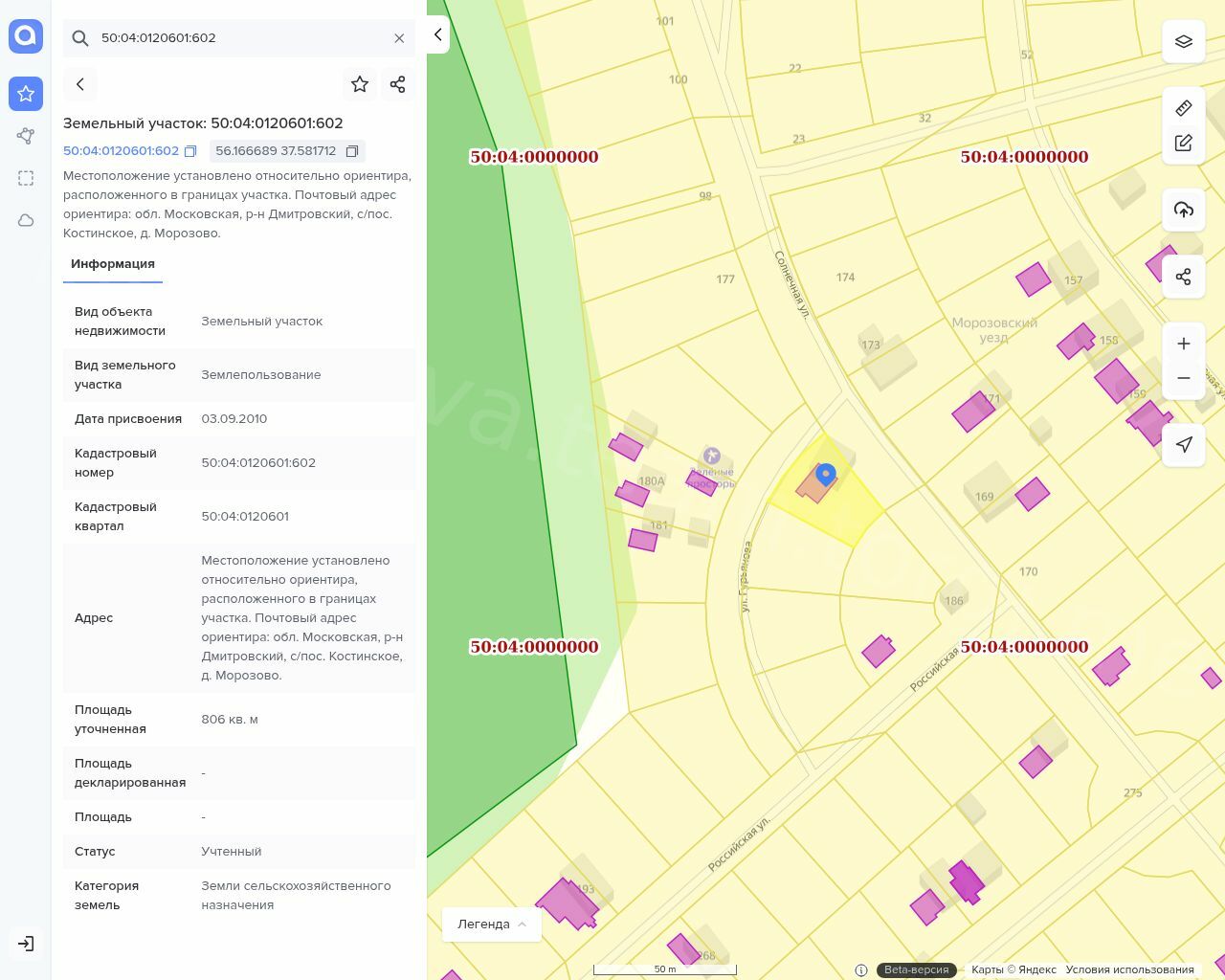Viewport: 1225px width, 980px height.
Task: Share parcel using the info panel share icon
Action: point(398,84)
